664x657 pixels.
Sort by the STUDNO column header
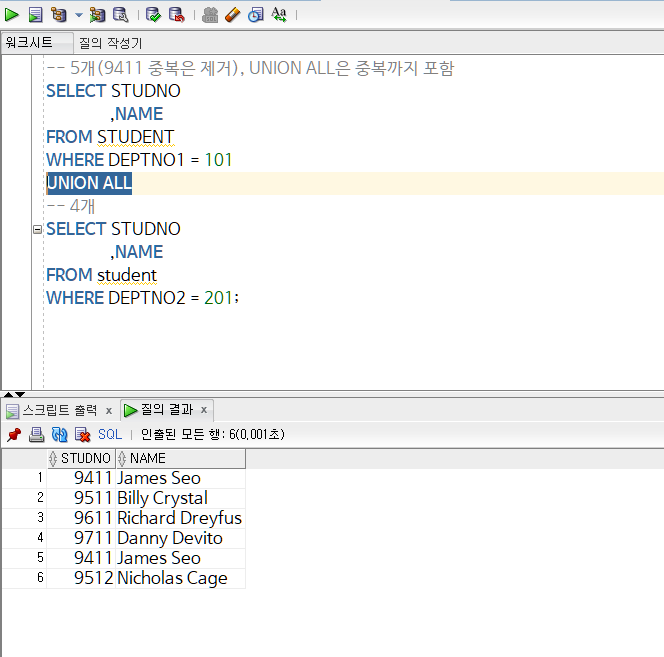81,458
